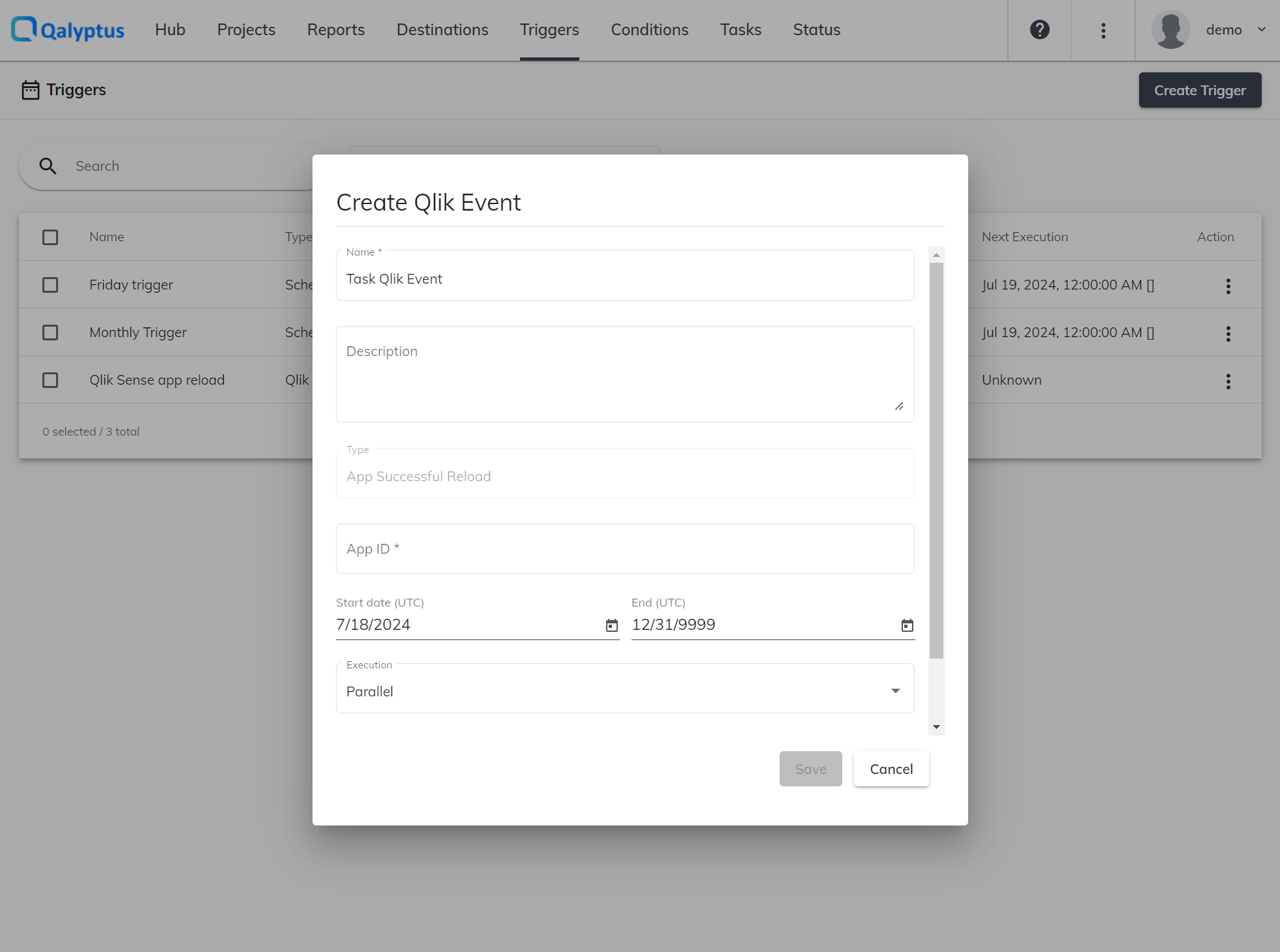Image resolution: width=1280 pixels, height=952 pixels.
Task: Click Friday trigger's Jul 19, 2024 execution time
Action: (x=1068, y=285)
